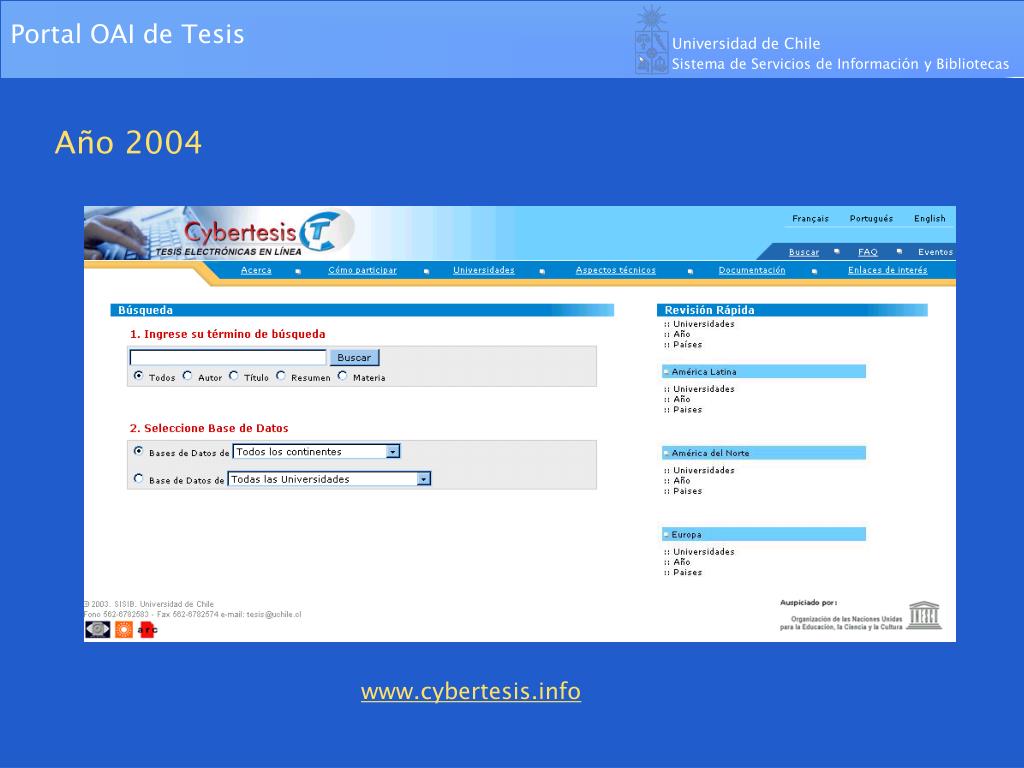Click Año under América del Norte
Viewport: 1024px width, 768px height.
[681, 480]
